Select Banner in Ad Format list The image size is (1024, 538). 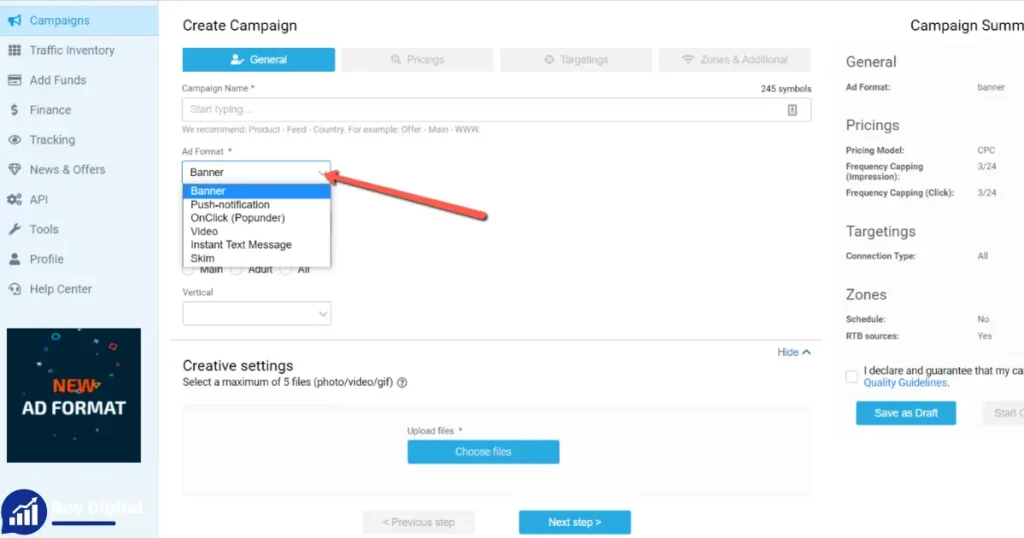[257, 191]
